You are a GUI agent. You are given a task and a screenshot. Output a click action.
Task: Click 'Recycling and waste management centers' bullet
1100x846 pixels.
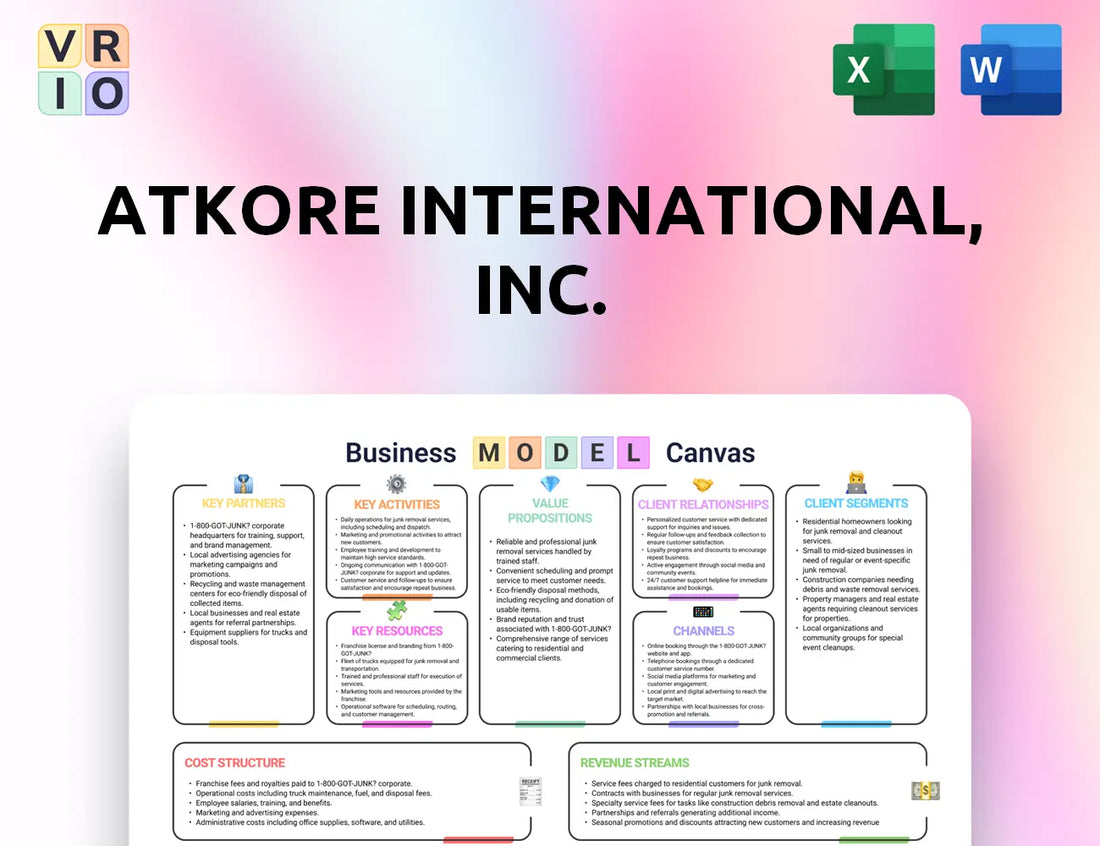tap(246, 593)
